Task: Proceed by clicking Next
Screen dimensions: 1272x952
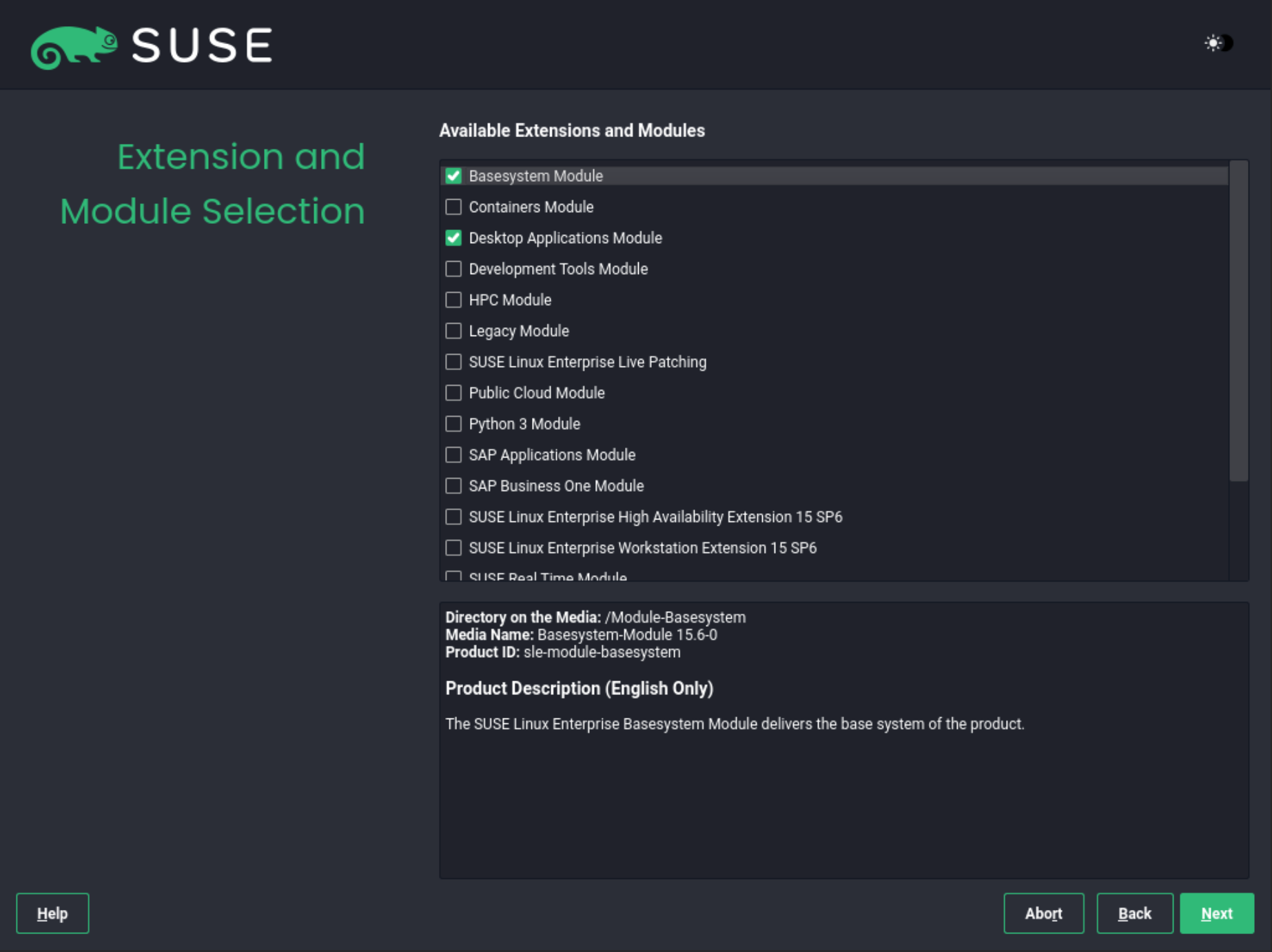Action: pyautogui.click(x=1217, y=913)
